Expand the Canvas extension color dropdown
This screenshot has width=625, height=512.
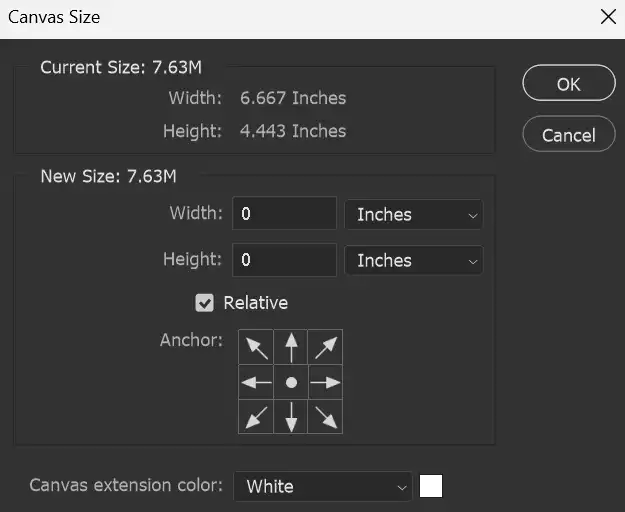tap(323, 486)
